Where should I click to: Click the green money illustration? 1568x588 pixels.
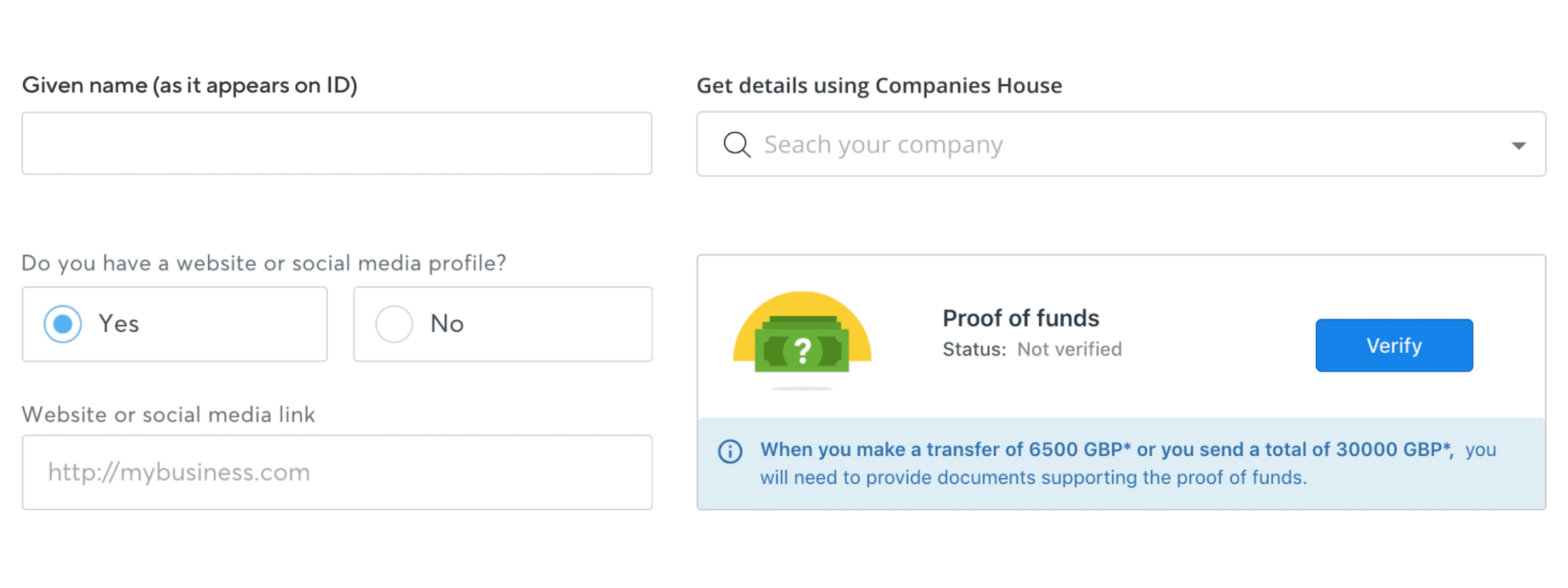800,350
